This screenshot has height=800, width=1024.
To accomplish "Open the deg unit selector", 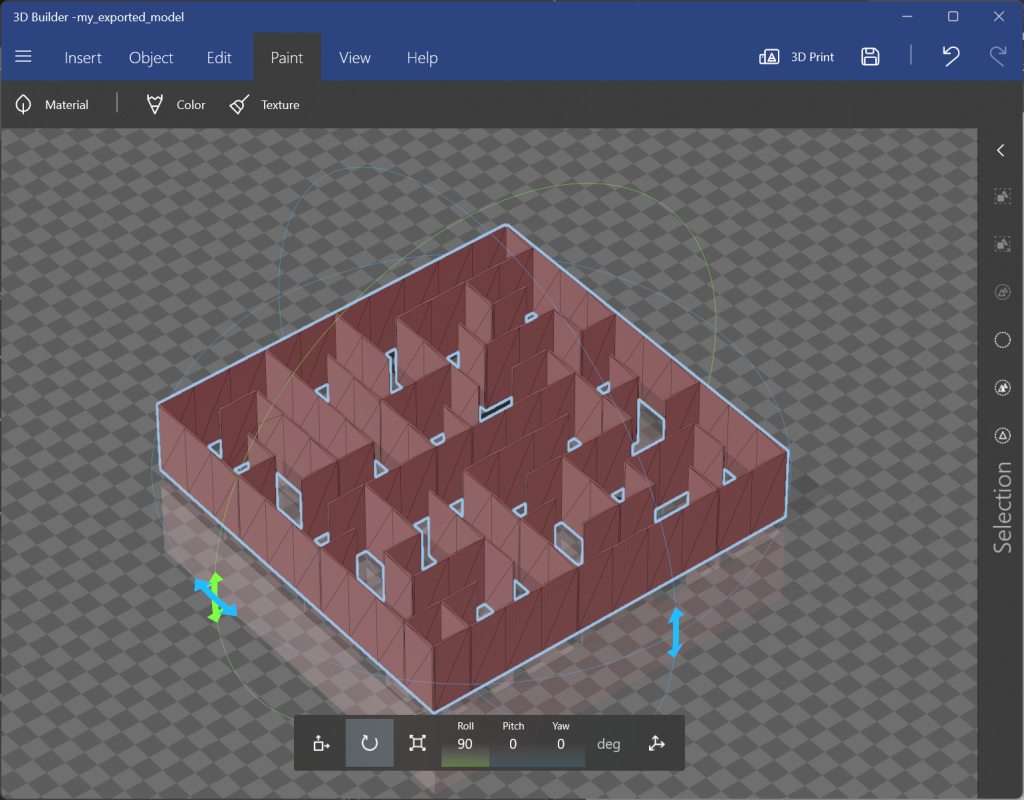I will (x=607, y=742).
